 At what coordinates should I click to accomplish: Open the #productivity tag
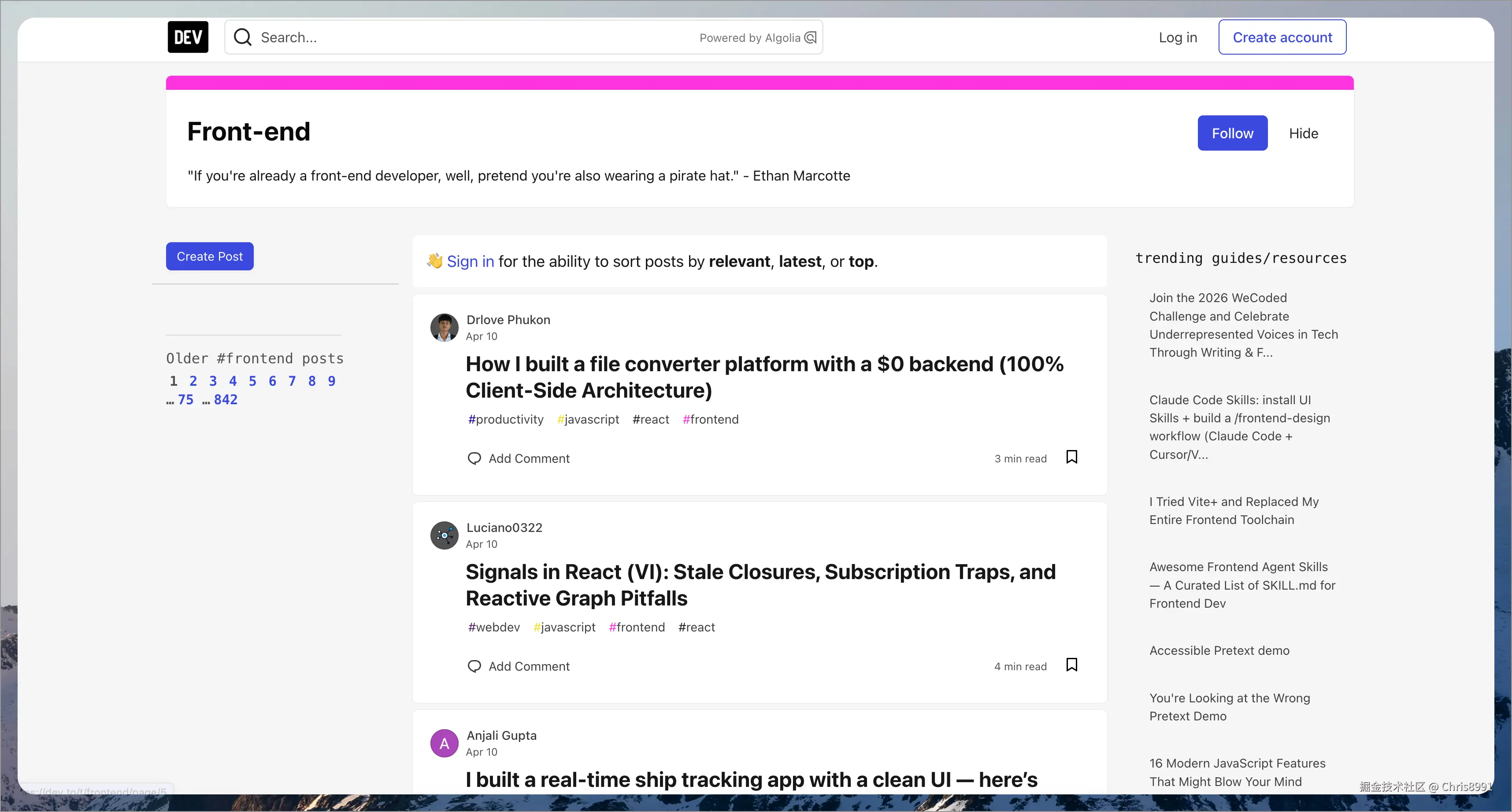tap(505, 420)
